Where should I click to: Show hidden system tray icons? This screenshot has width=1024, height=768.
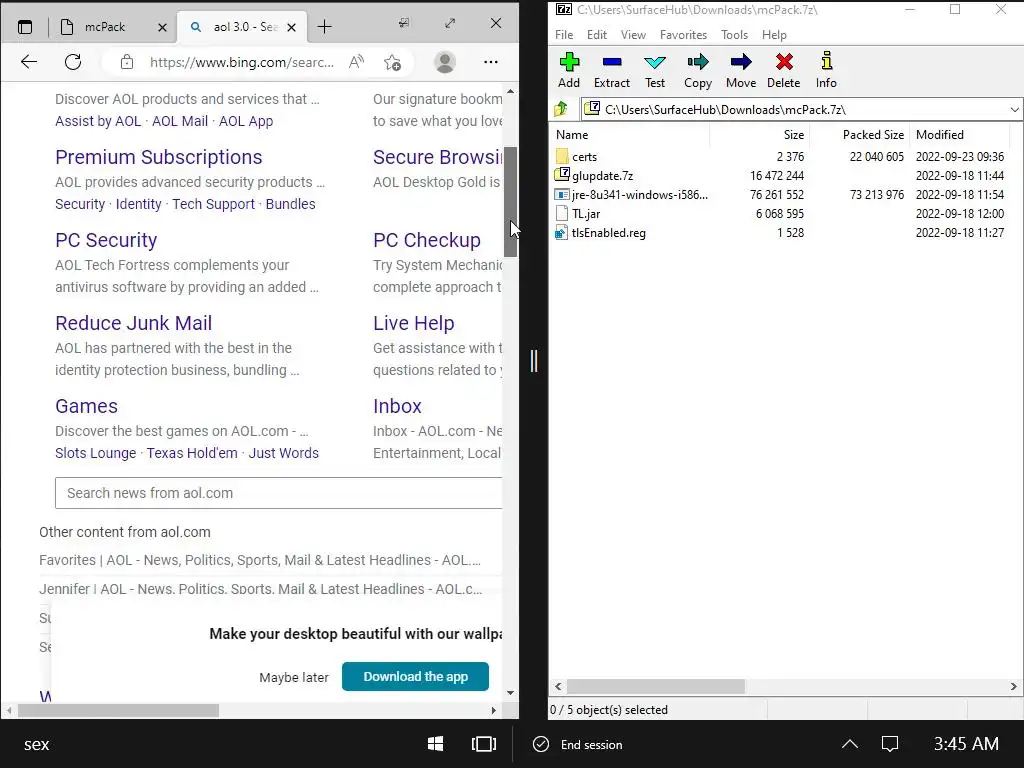tap(850, 744)
